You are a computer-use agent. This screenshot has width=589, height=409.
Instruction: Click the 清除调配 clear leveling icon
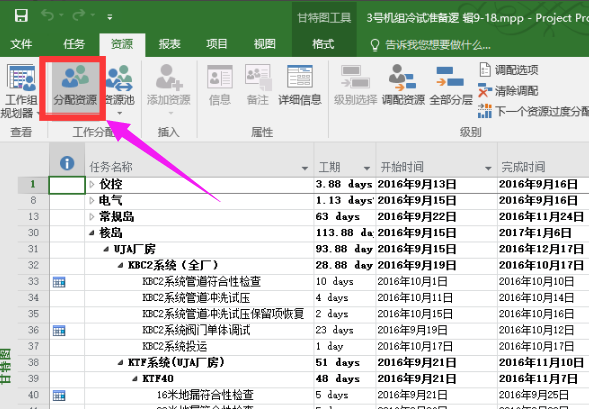508,91
